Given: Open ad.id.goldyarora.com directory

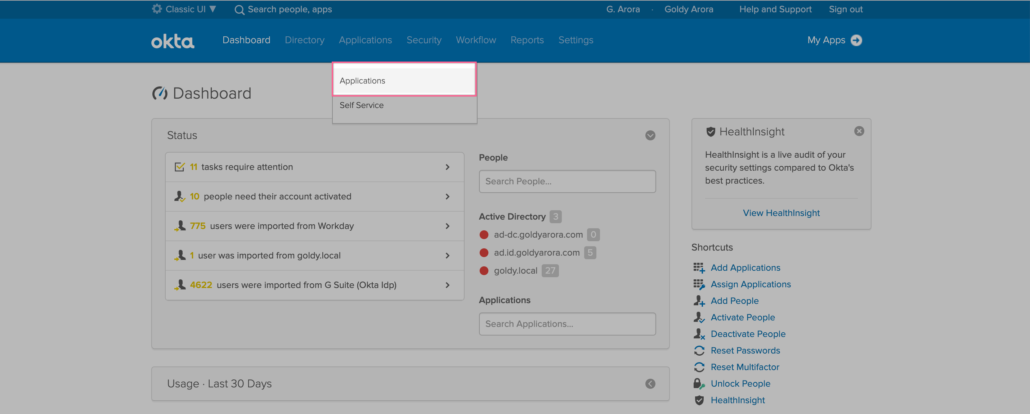Looking at the screenshot, I should point(537,252).
